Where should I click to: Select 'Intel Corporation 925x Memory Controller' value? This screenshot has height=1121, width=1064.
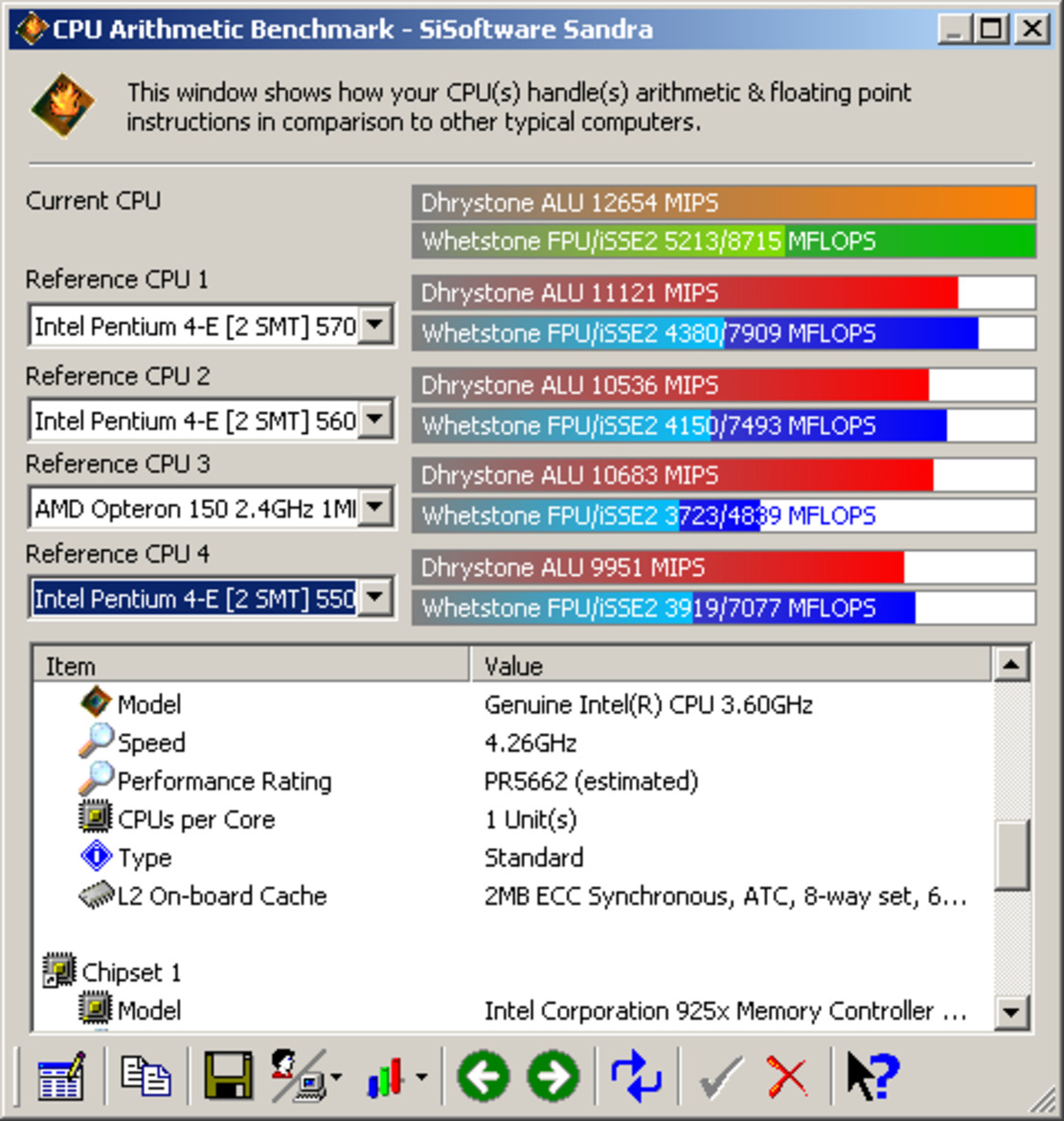pyautogui.click(x=725, y=1010)
